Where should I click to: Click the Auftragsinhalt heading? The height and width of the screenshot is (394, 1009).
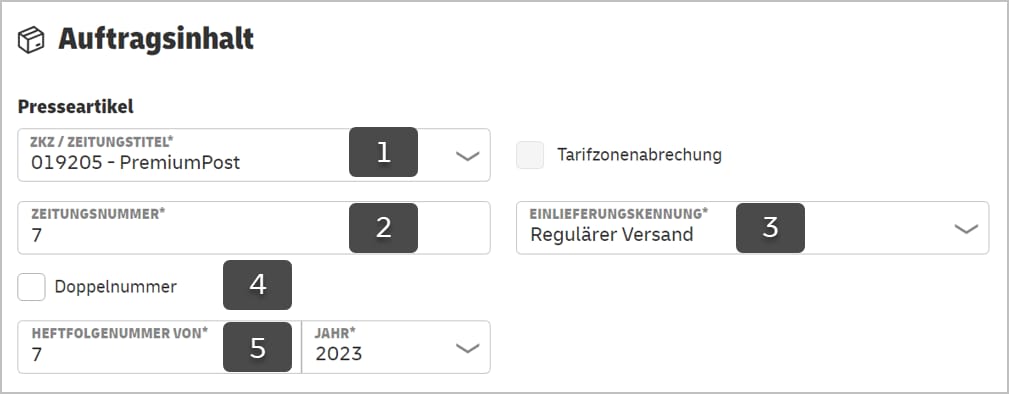[156, 39]
